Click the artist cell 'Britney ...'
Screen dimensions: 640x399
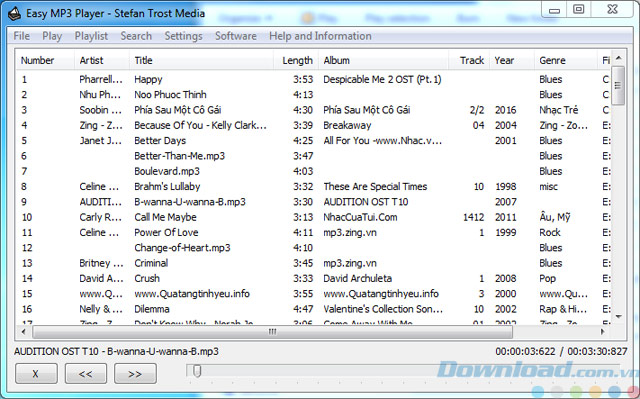(101, 263)
